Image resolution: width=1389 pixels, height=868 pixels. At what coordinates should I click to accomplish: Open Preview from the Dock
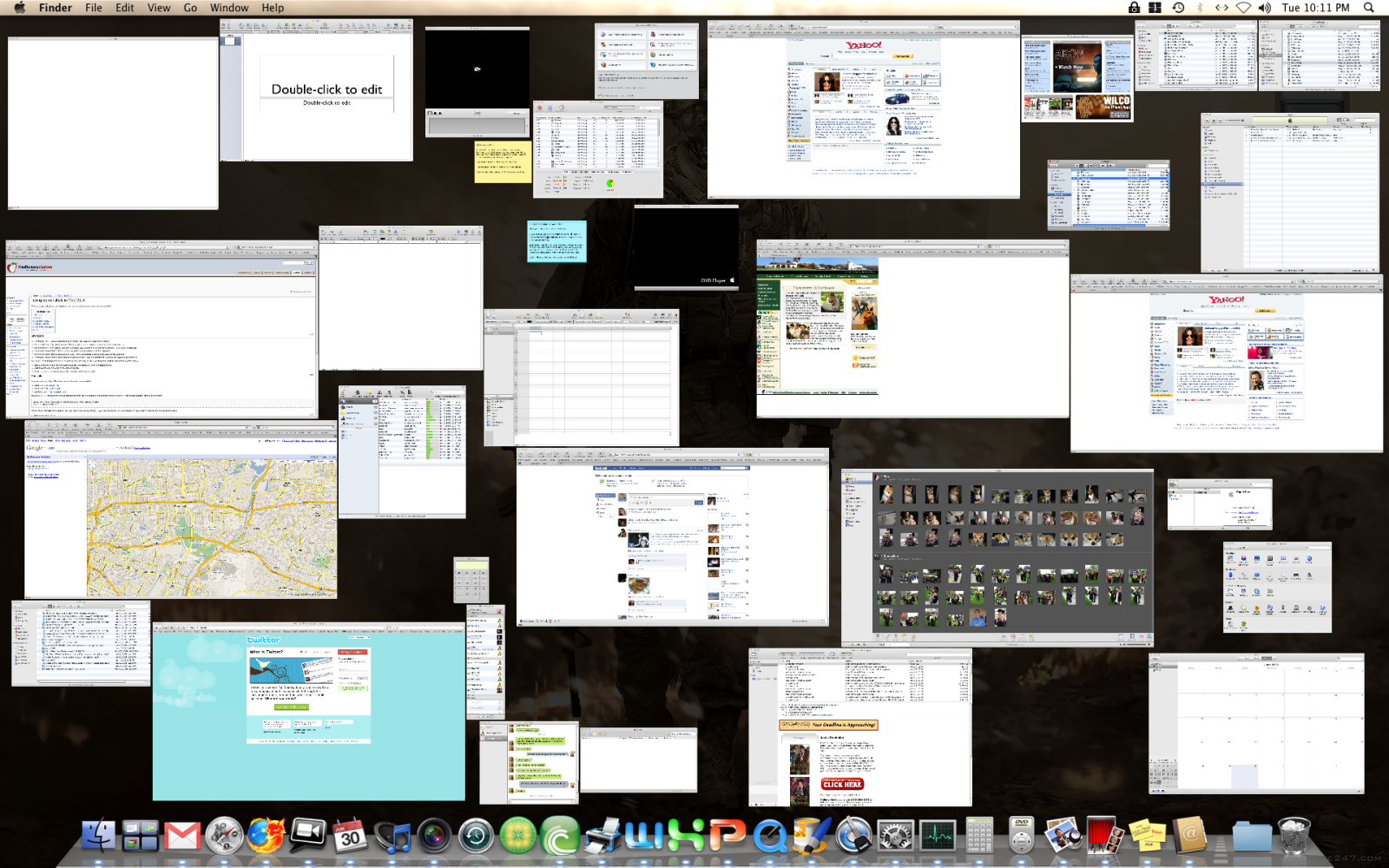[x=1063, y=836]
